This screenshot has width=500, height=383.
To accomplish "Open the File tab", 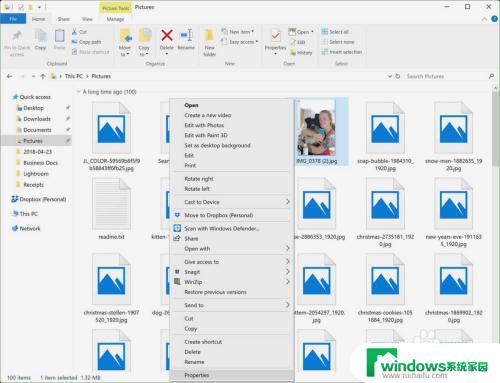I will pos(13,19).
